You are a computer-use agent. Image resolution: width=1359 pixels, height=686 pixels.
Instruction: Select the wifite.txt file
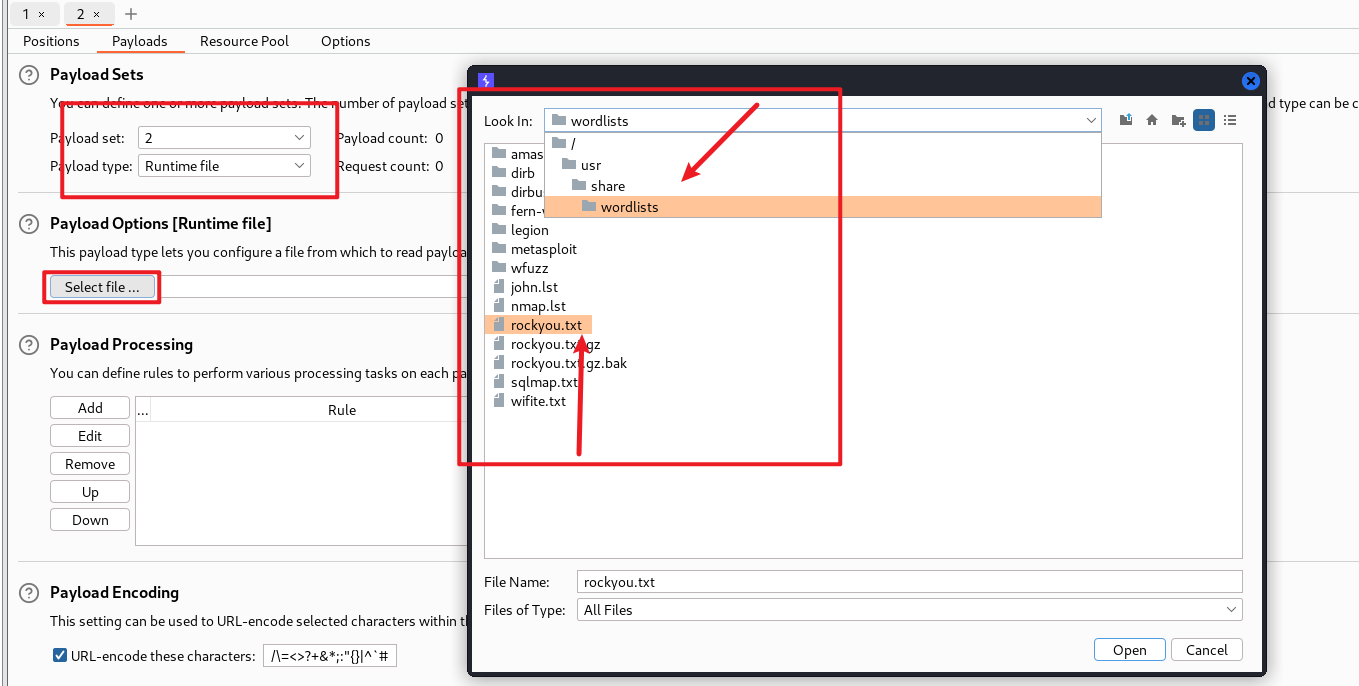point(538,401)
